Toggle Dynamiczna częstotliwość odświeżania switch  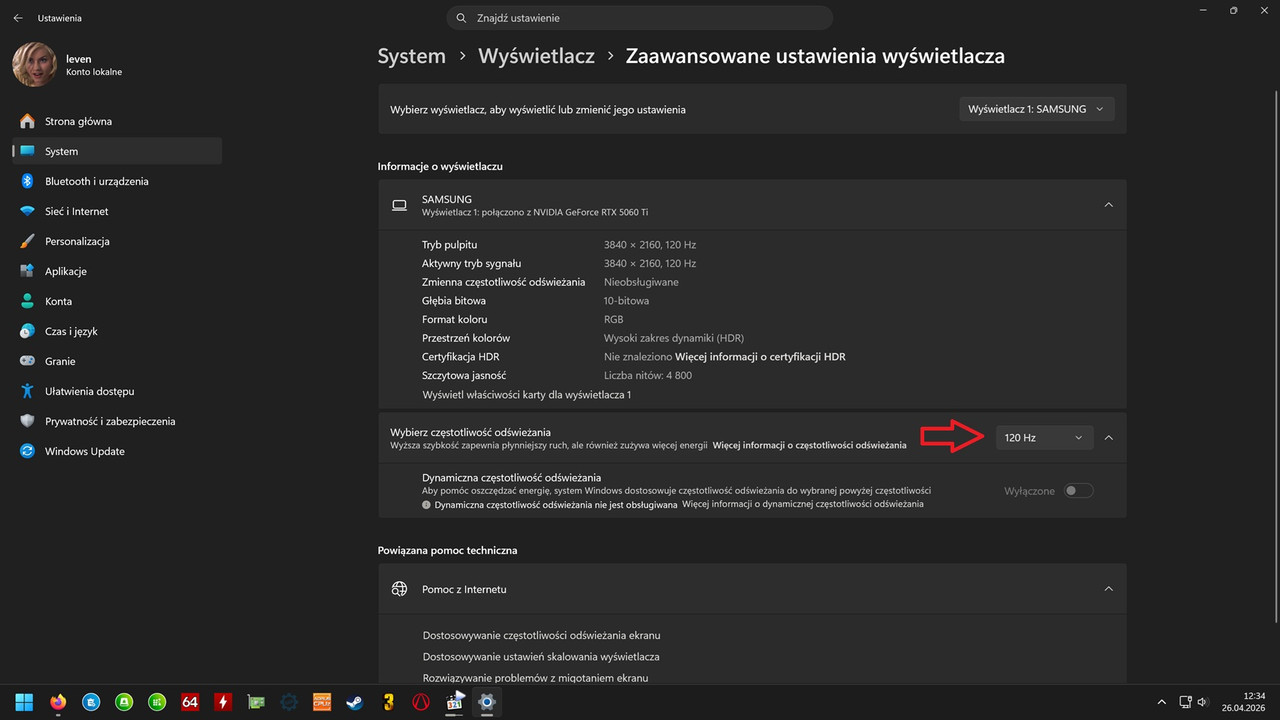[1078, 491]
